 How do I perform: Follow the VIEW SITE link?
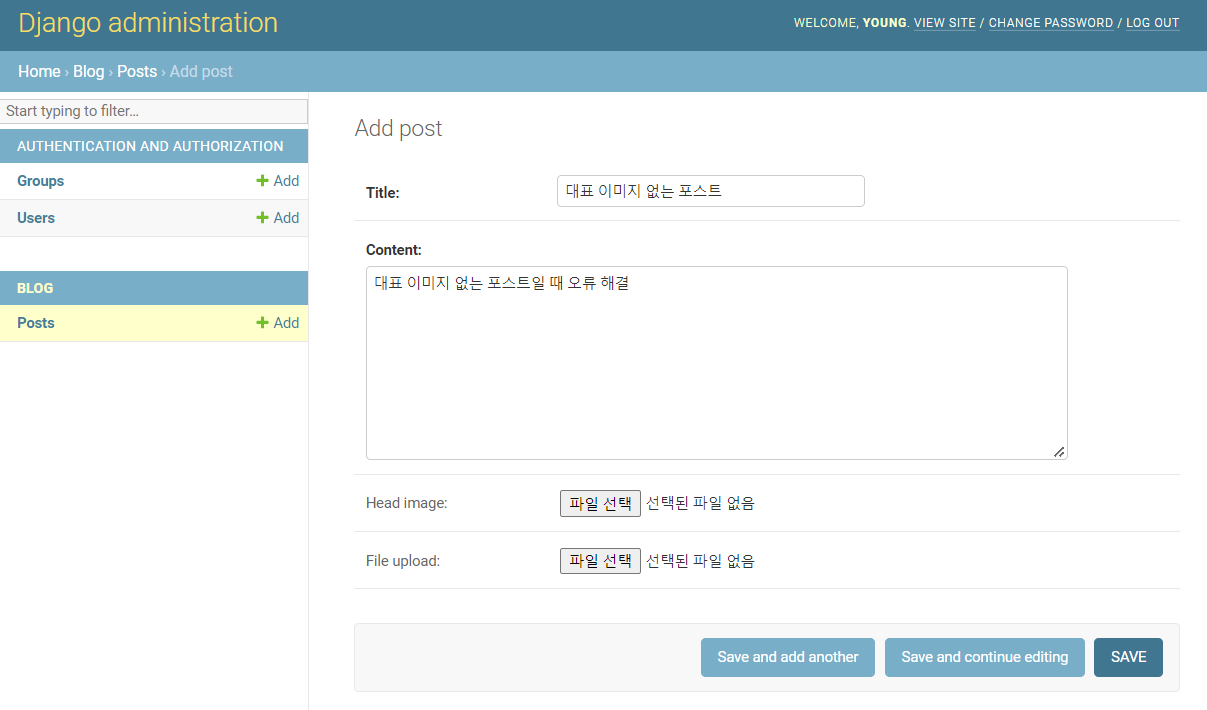(945, 23)
